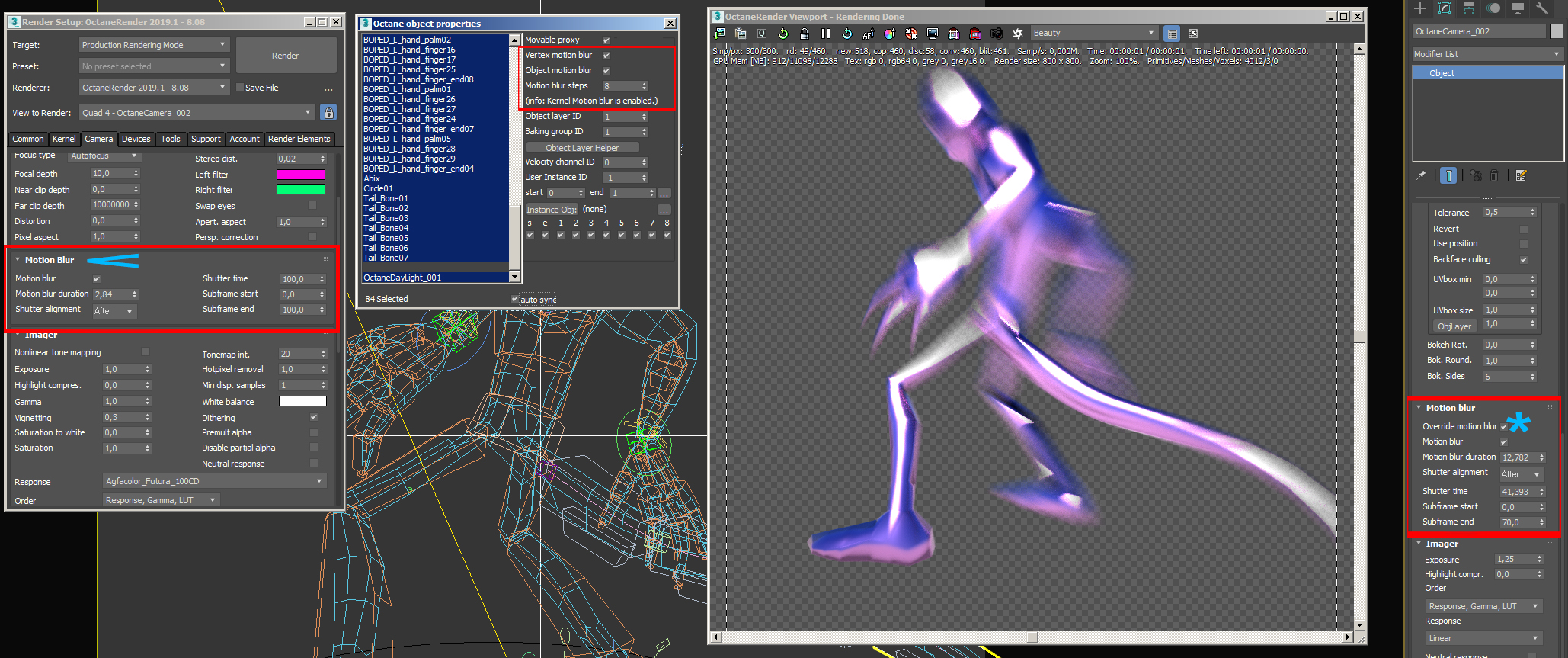Toggle the Vertex motion blur checkbox
The image size is (1568, 658).
[x=606, y=56]
